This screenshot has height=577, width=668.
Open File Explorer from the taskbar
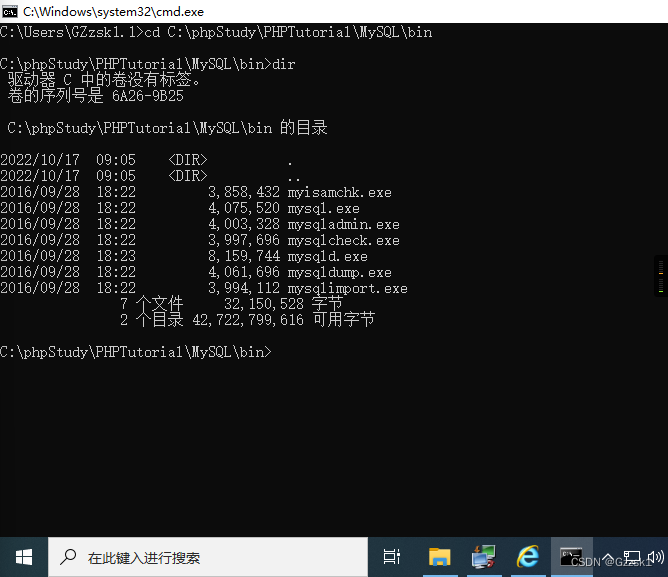coord(440,557)
